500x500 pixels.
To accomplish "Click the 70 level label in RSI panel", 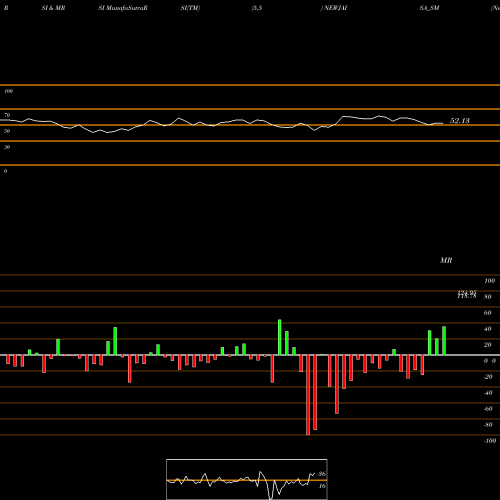I will [x=7, y=115].
